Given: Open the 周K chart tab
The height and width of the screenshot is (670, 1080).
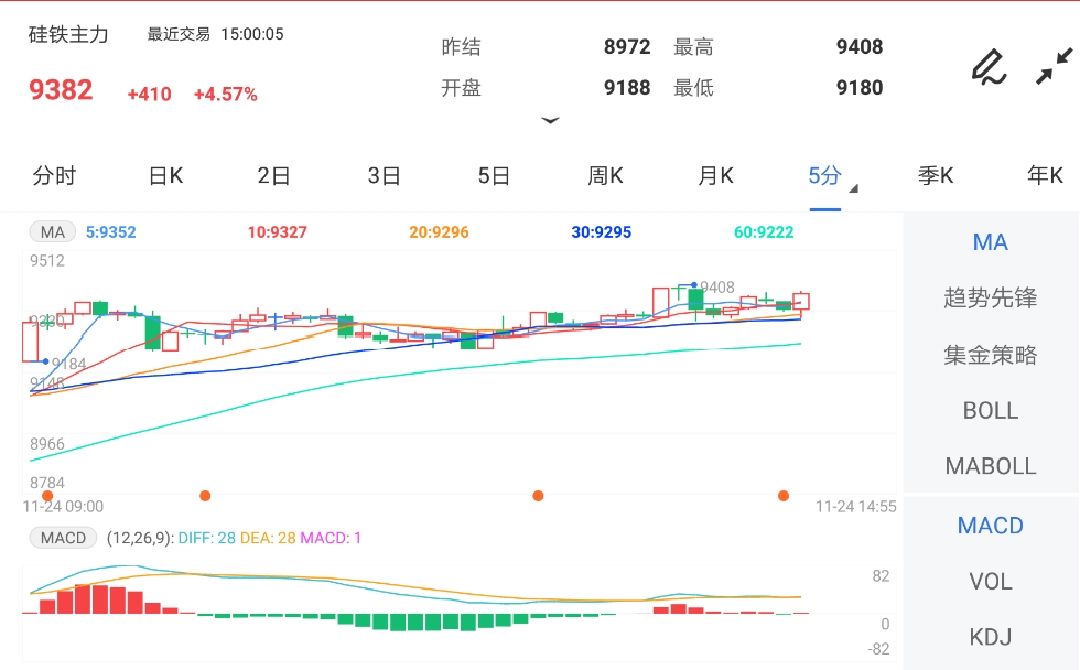Looking at the screenshot, I should pyautogui.click(x=605, y=176).
